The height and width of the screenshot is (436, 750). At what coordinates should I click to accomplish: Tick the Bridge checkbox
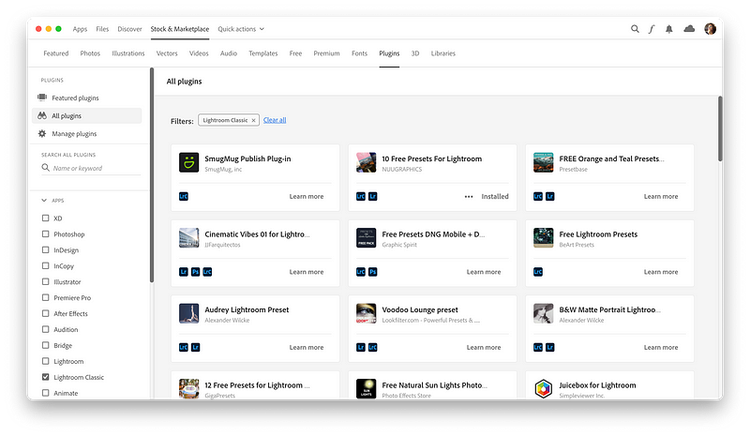[45, 345]
